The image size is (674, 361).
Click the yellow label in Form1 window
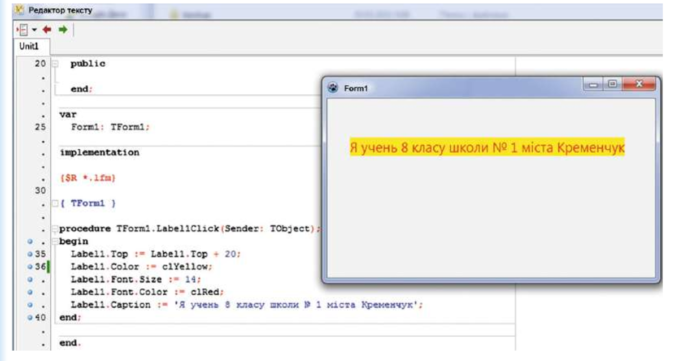click(487, 147)
